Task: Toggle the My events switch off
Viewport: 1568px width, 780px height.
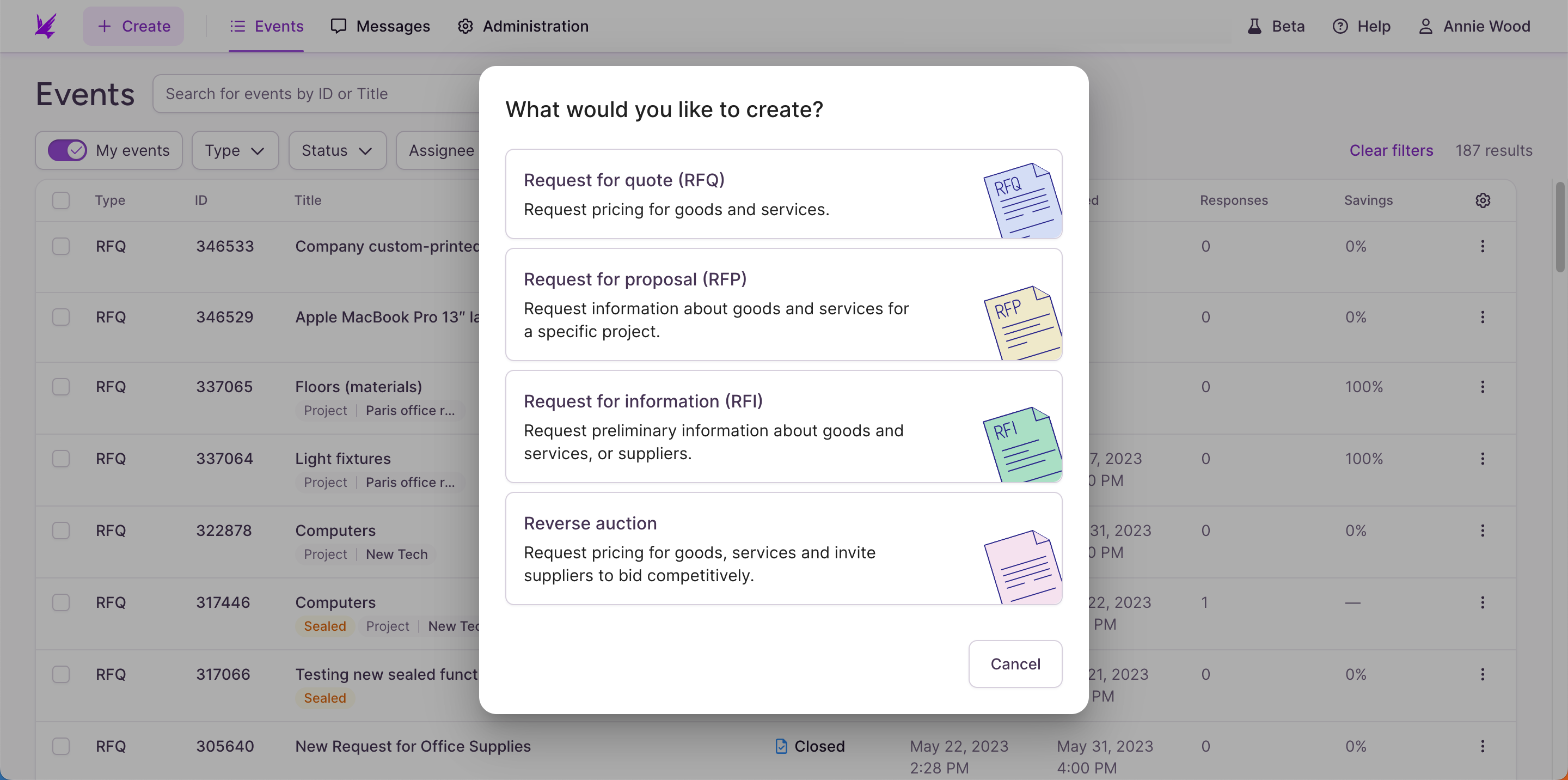Action: pyautogui.click(x=68, y=150)
